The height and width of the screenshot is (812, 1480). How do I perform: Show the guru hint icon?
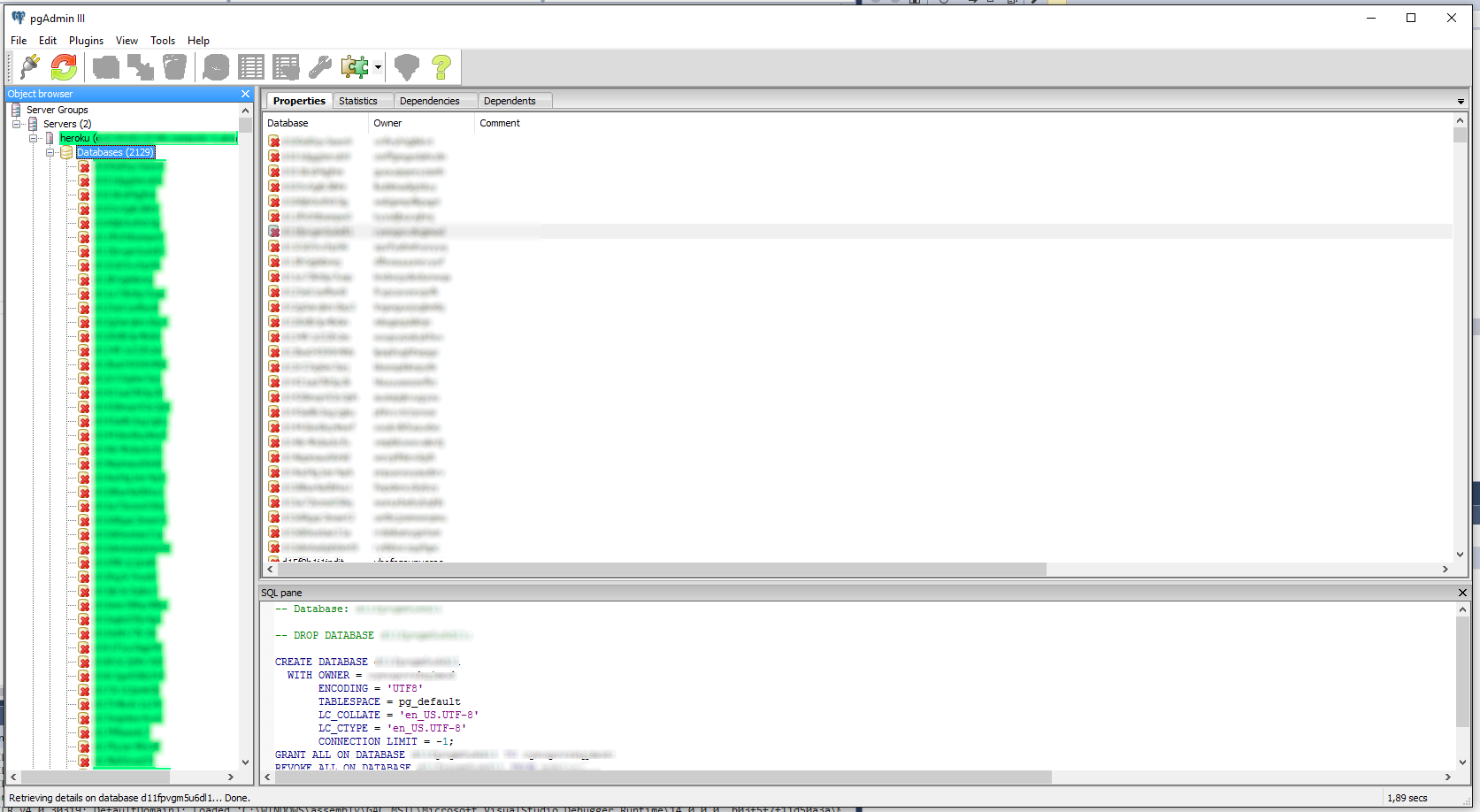[407, 66]
